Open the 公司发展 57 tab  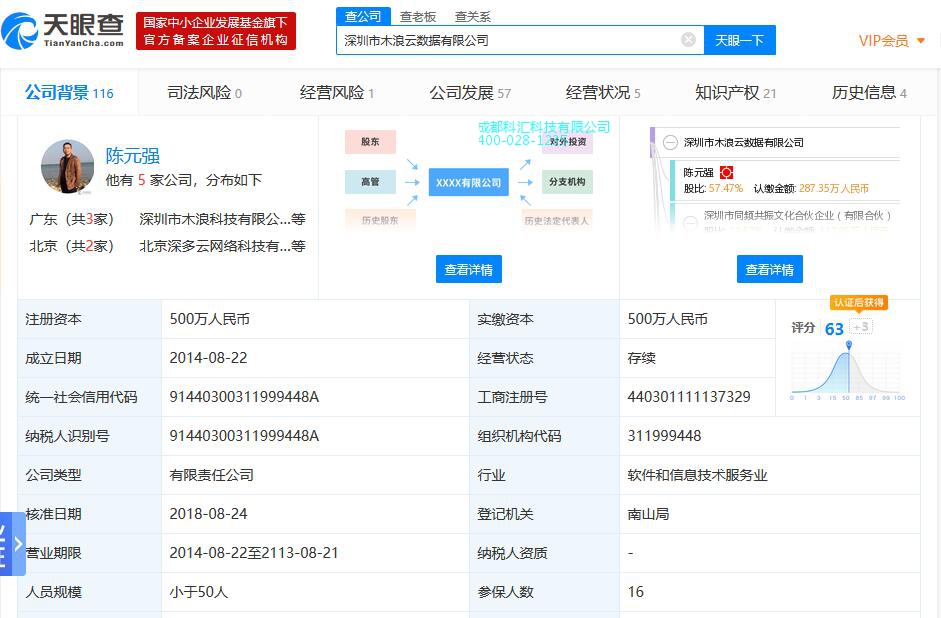(x=470, y=92)
